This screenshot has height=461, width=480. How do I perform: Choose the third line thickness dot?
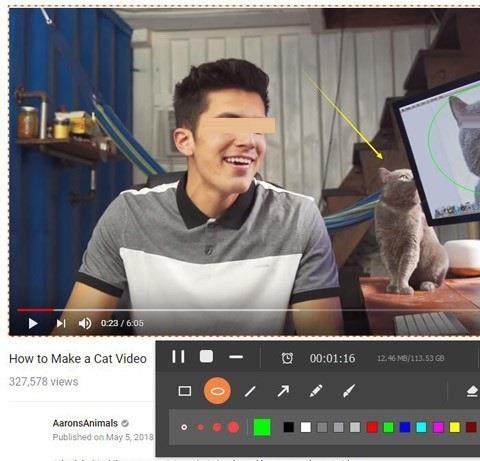(x=217, y=427)
